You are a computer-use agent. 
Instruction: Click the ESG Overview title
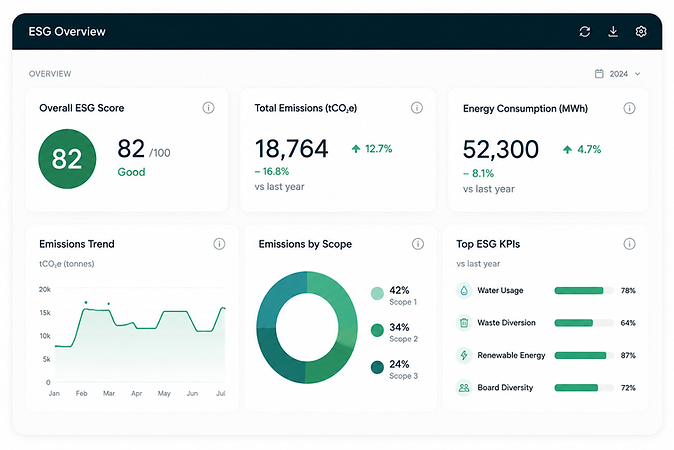pos(67,31)
